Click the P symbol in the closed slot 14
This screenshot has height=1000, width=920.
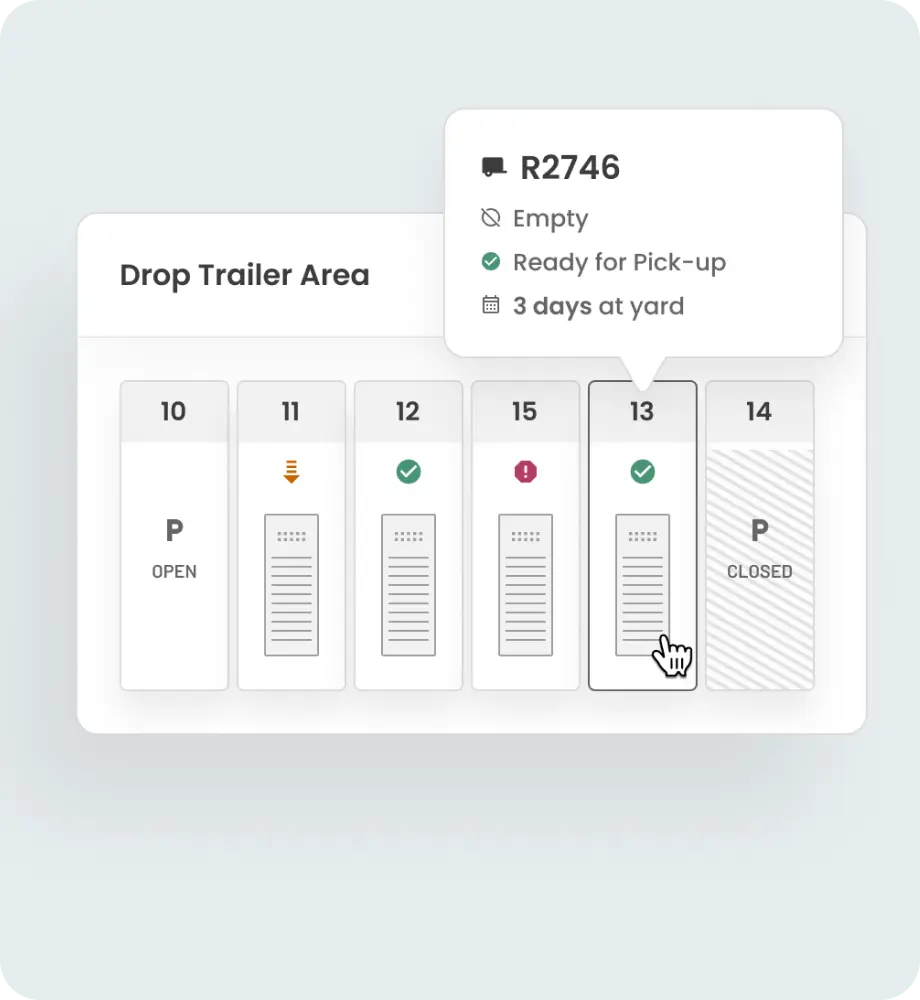click(759, 531)
